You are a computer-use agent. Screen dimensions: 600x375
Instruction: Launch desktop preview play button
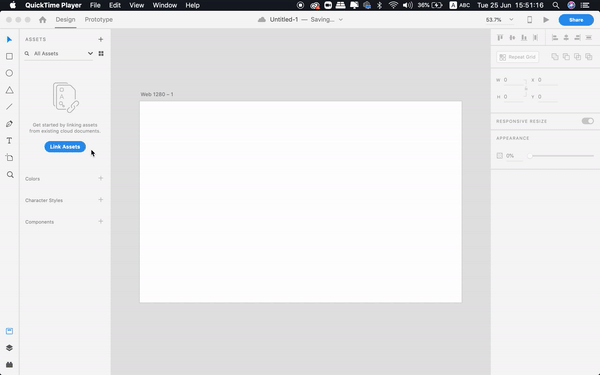pyautogui.click(x=546, y=20)
